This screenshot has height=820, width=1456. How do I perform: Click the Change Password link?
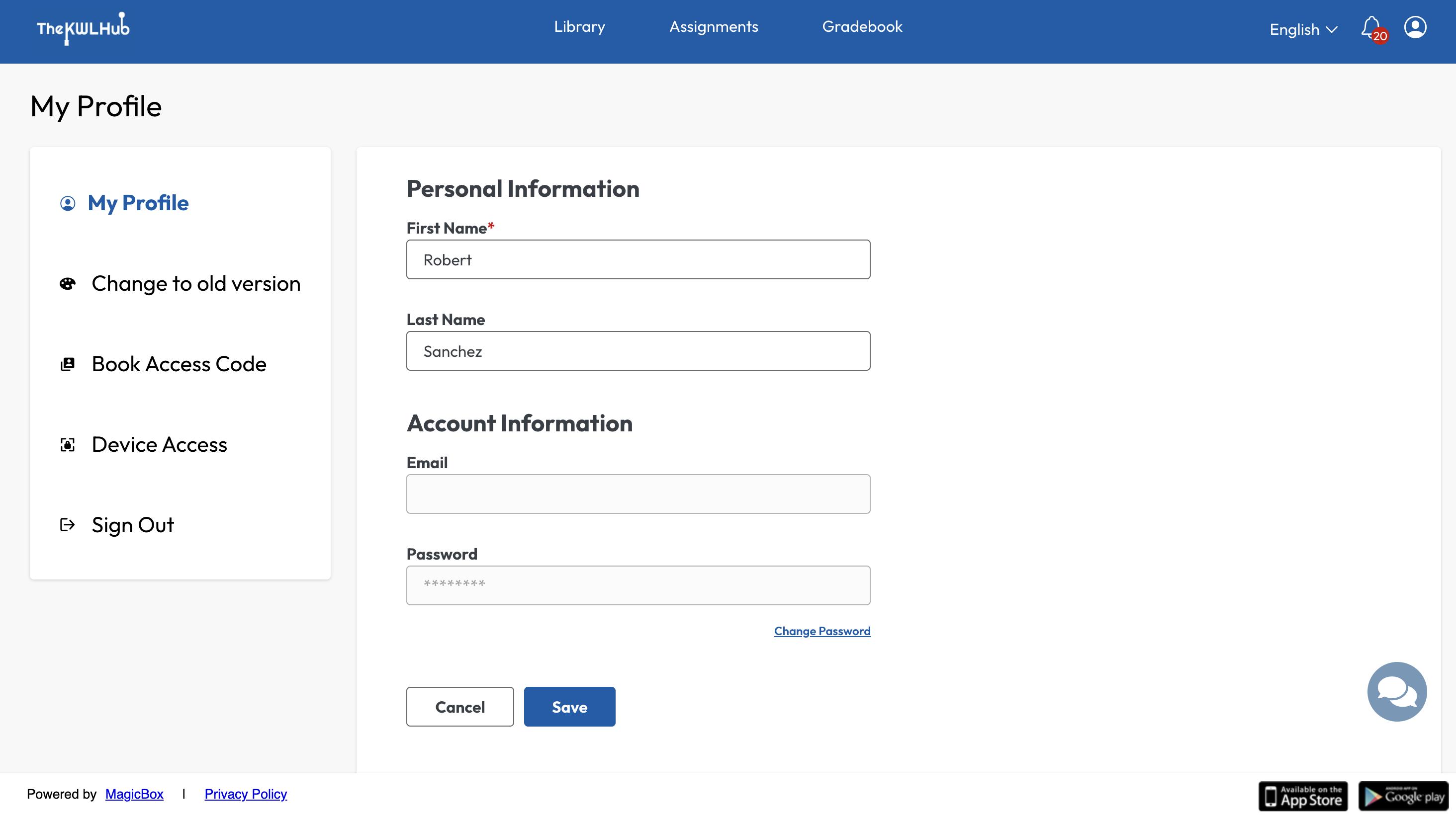coord(822,631)
